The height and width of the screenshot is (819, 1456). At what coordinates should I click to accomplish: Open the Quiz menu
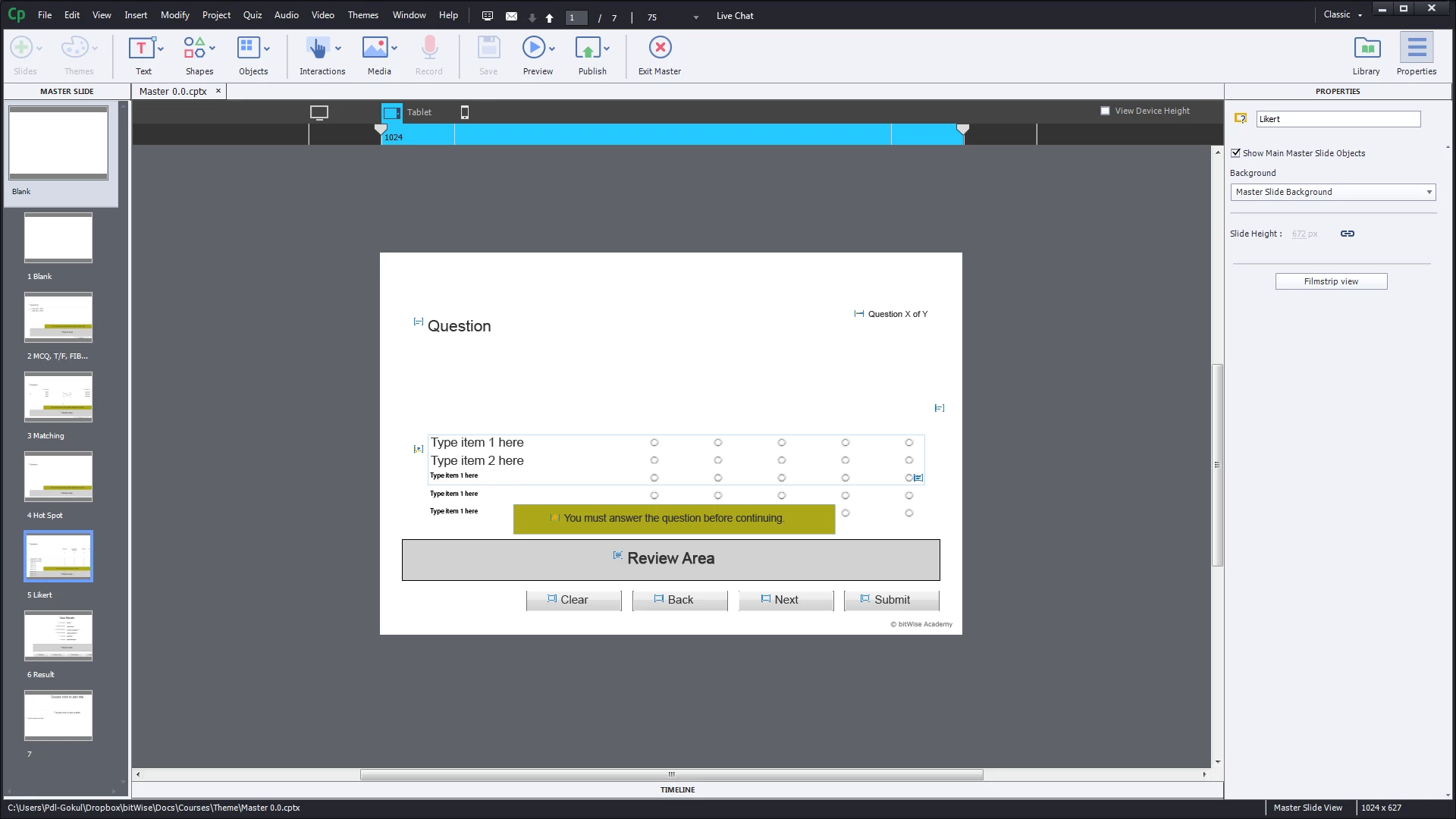coord(252,14)
